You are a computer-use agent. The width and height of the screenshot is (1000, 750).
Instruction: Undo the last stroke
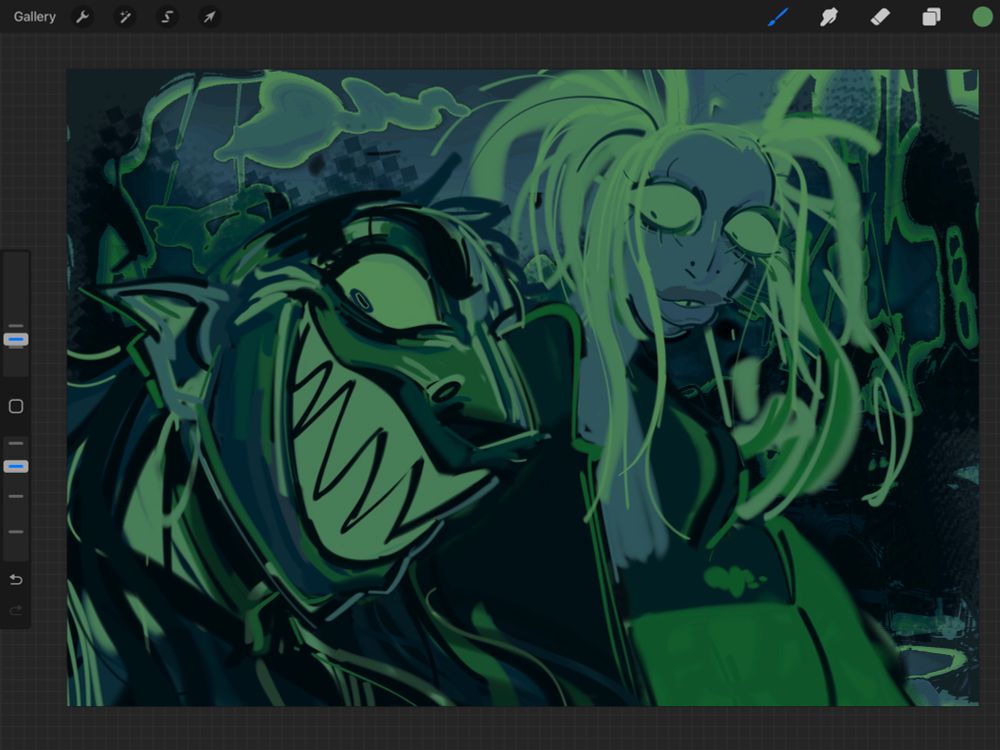click(16, 579)
